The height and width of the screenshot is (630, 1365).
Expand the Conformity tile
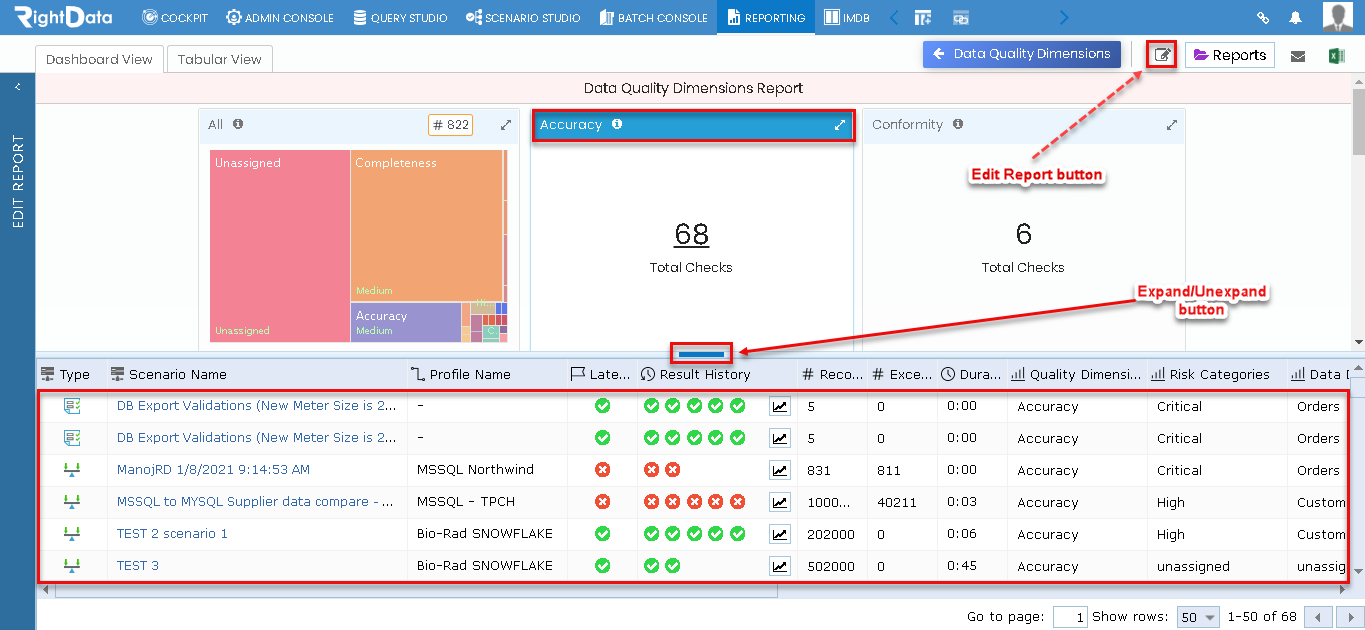(x=1171, y=125)
